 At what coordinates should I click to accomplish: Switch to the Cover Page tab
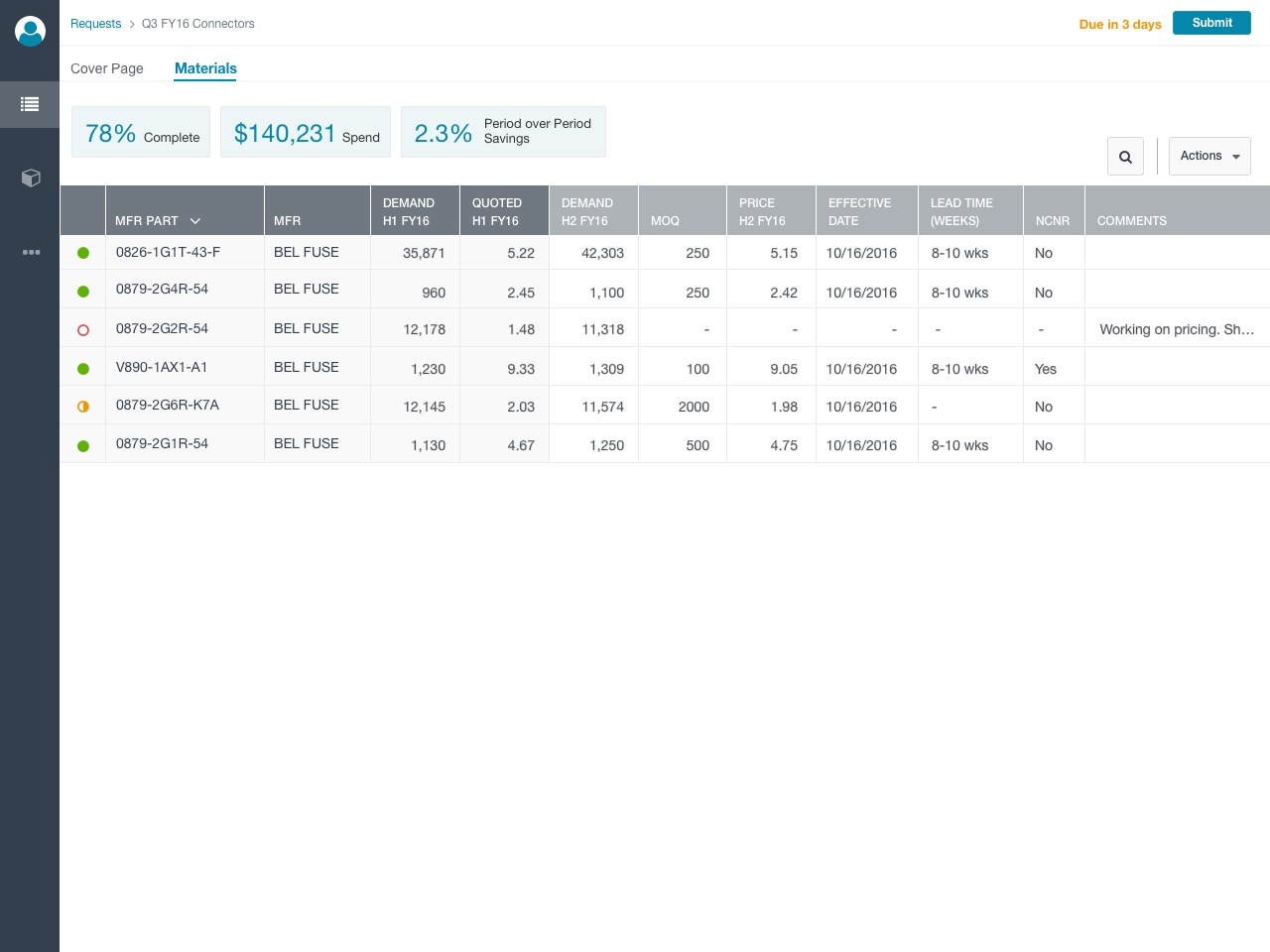pos(107,68)
